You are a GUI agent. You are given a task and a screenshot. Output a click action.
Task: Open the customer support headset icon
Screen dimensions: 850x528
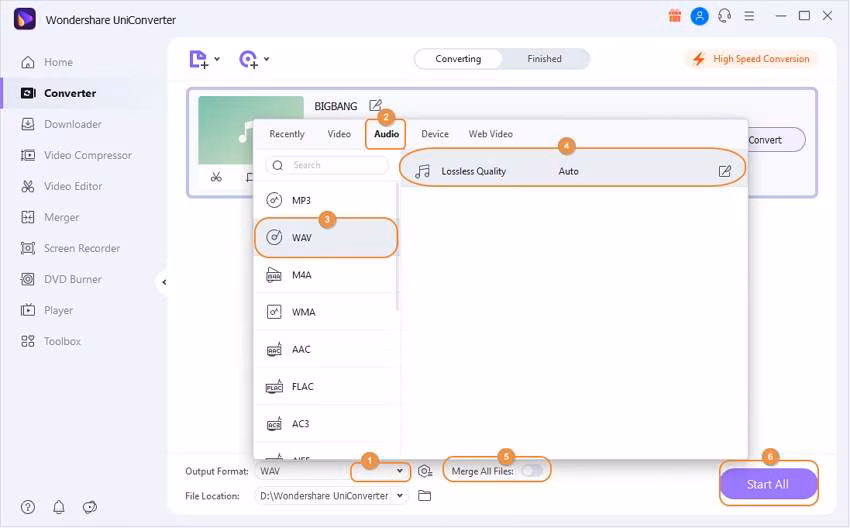(x=724, y=16)
